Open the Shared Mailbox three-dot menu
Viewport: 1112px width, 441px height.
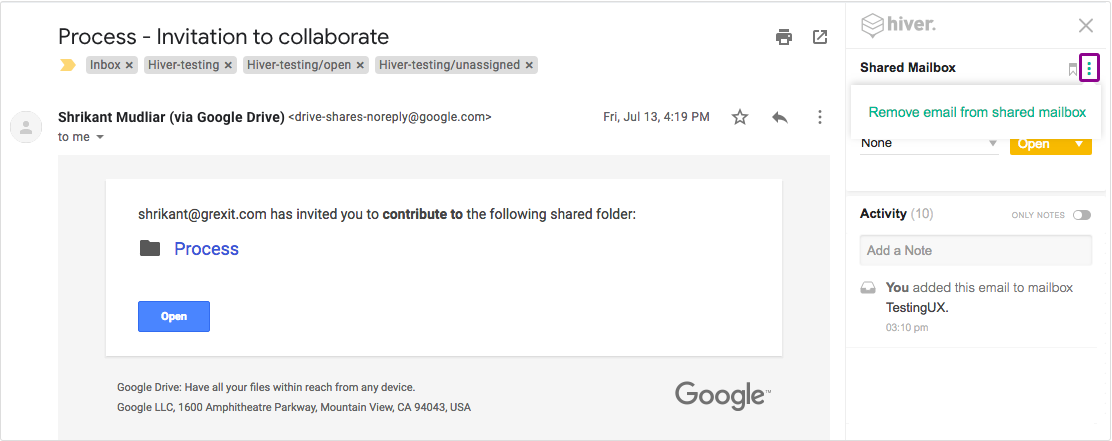coord(1089,68)
